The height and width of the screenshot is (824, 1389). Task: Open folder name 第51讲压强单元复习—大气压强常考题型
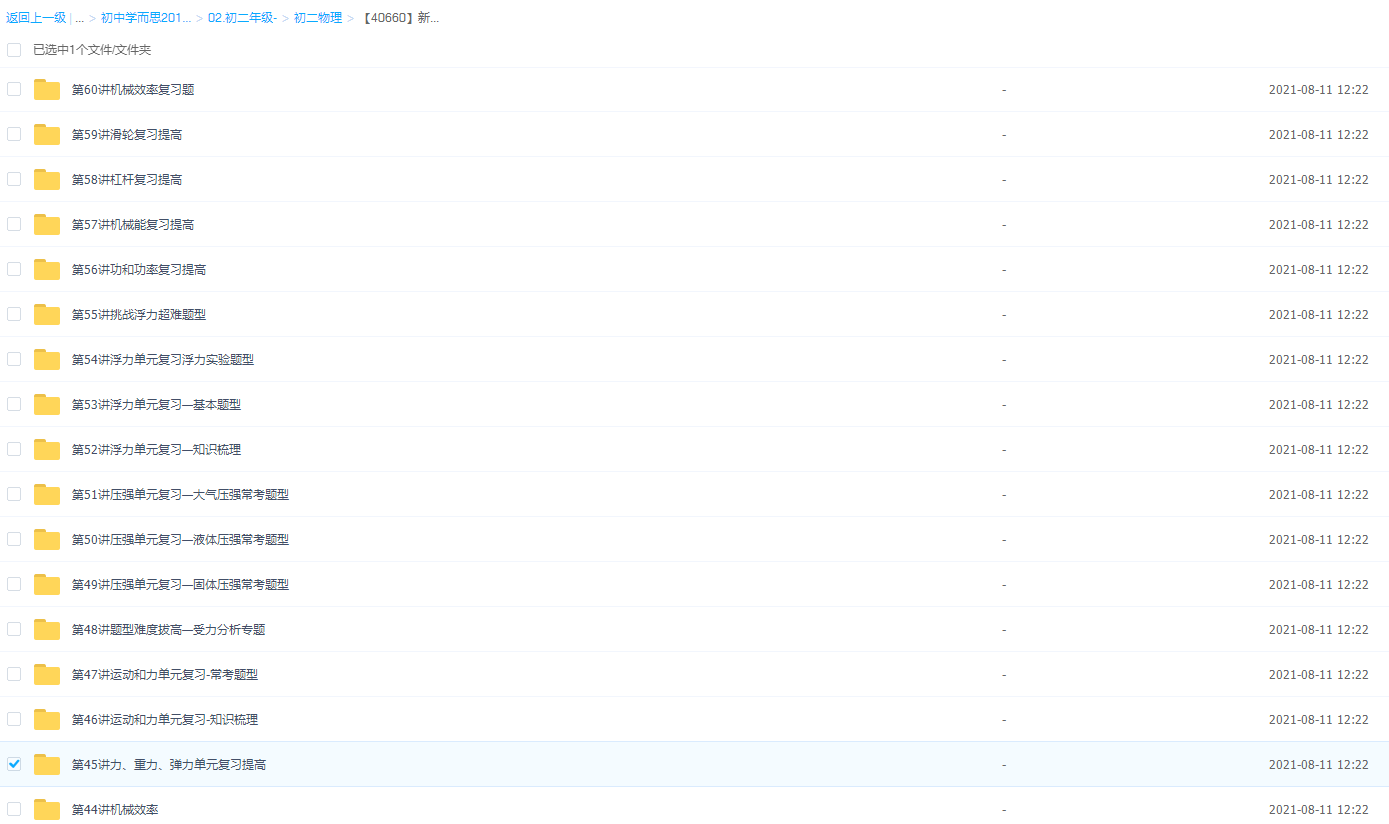coord(180,495)
